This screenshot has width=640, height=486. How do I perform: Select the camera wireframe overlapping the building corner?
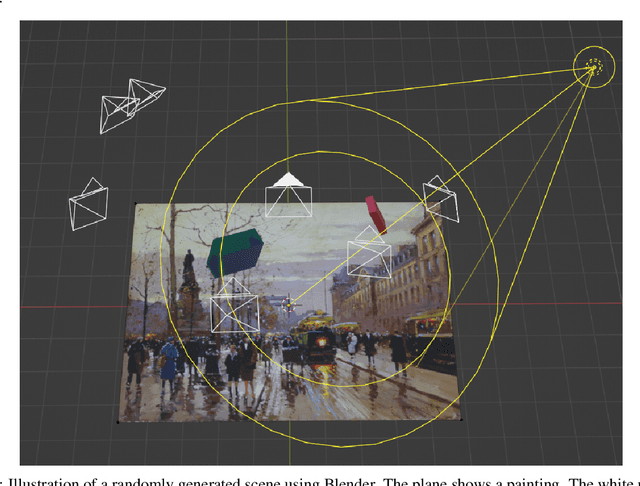pyautogui.click(x=440, y=199)
